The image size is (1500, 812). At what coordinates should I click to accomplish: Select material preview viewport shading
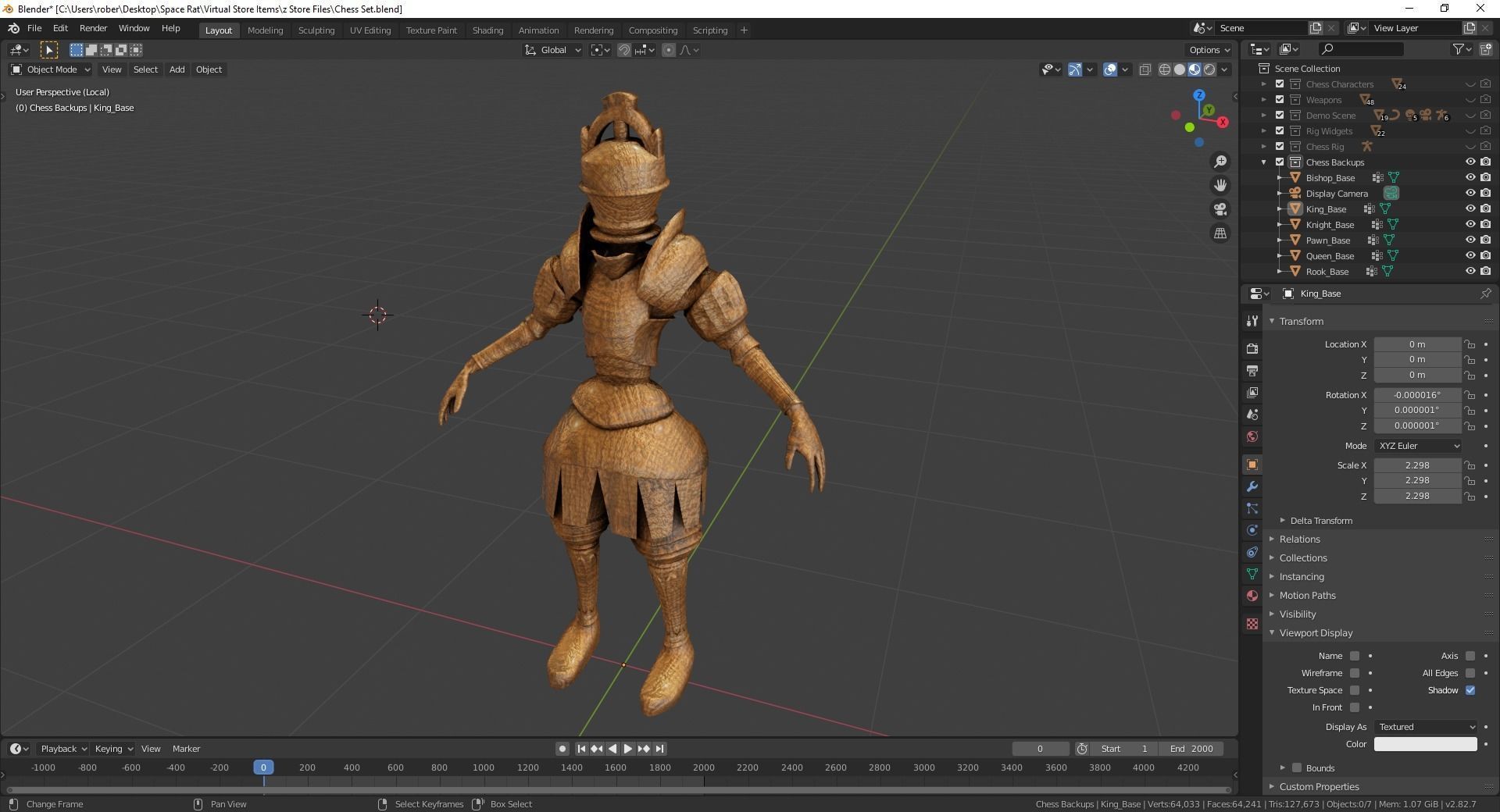pos(1195,69)
